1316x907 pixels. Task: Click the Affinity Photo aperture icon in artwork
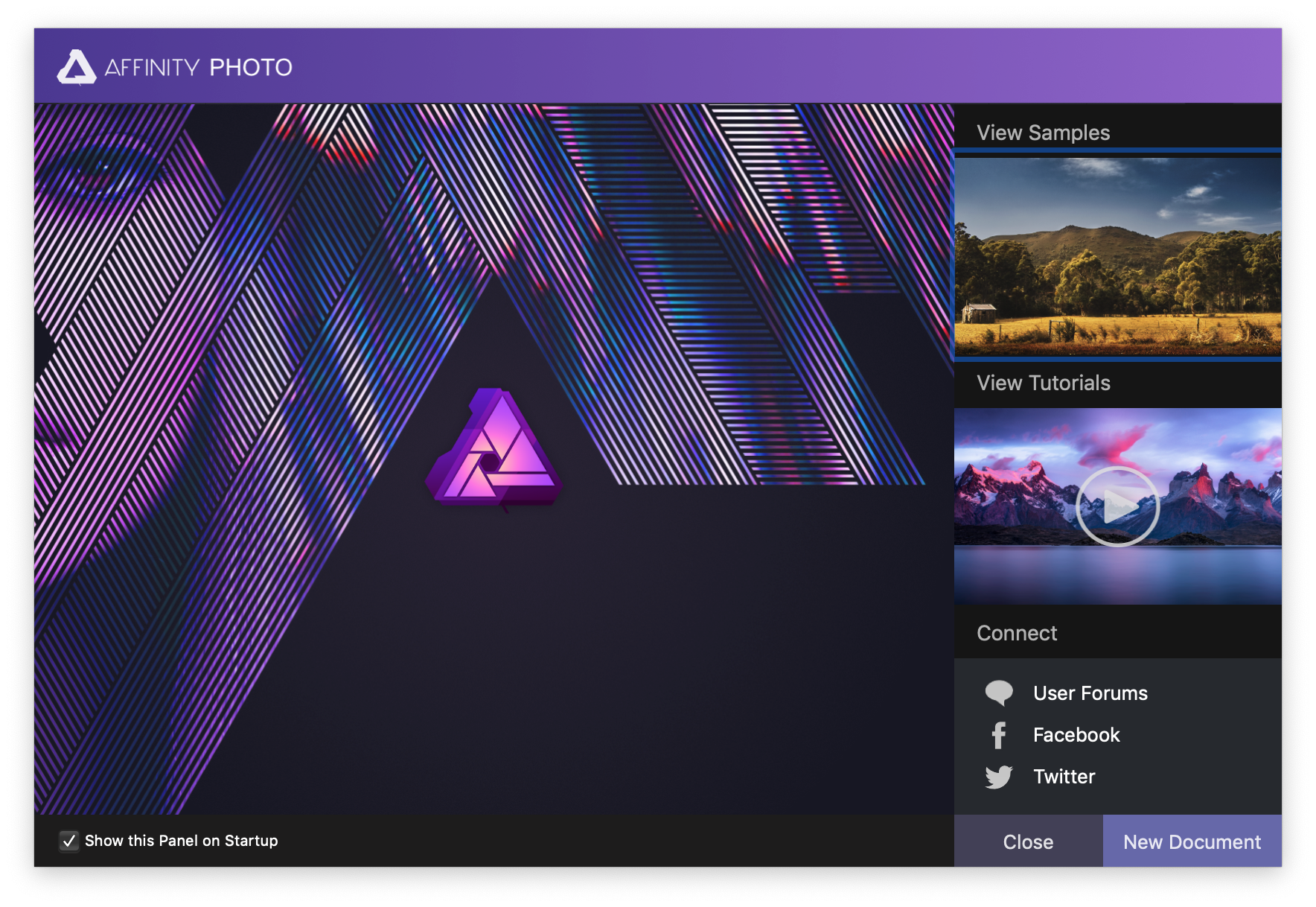493,449
